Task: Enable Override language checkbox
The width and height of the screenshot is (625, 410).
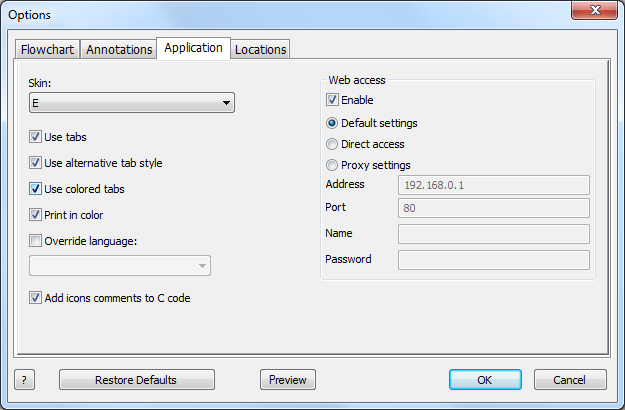Action: pyautogui.click(x=35, y=241)
